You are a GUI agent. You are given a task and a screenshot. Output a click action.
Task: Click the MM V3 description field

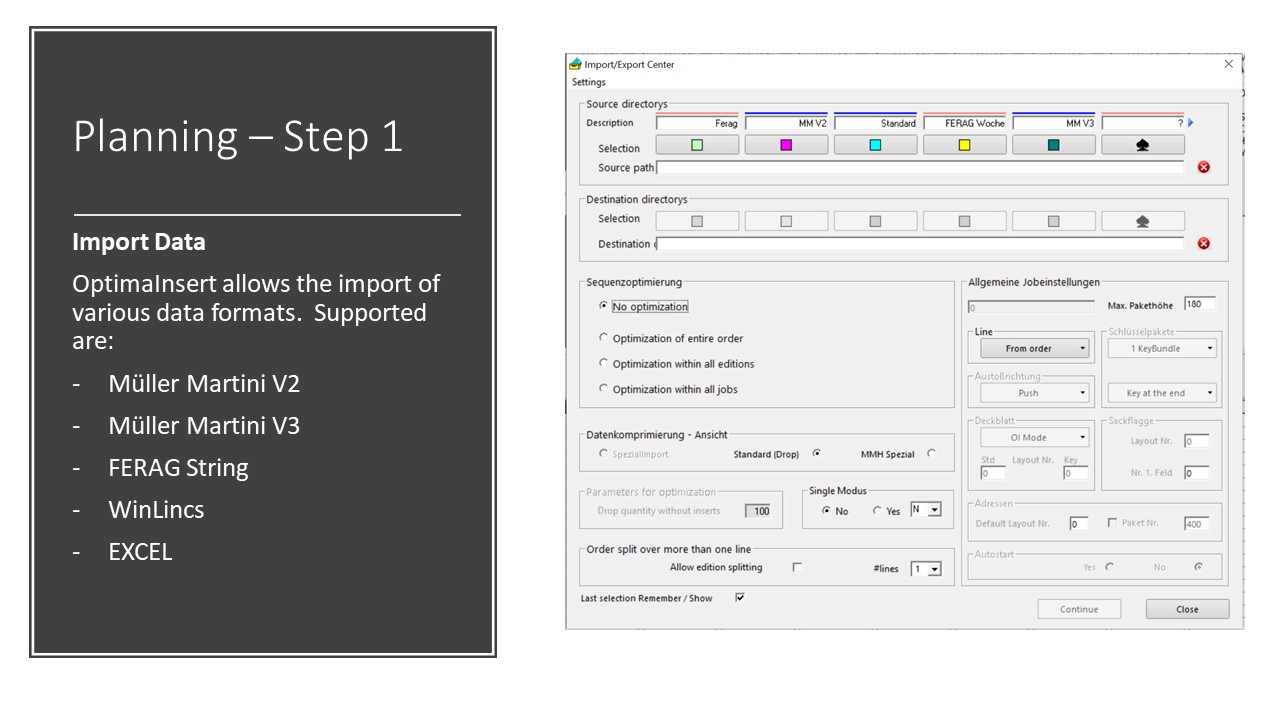click(x=1053, y=123)
